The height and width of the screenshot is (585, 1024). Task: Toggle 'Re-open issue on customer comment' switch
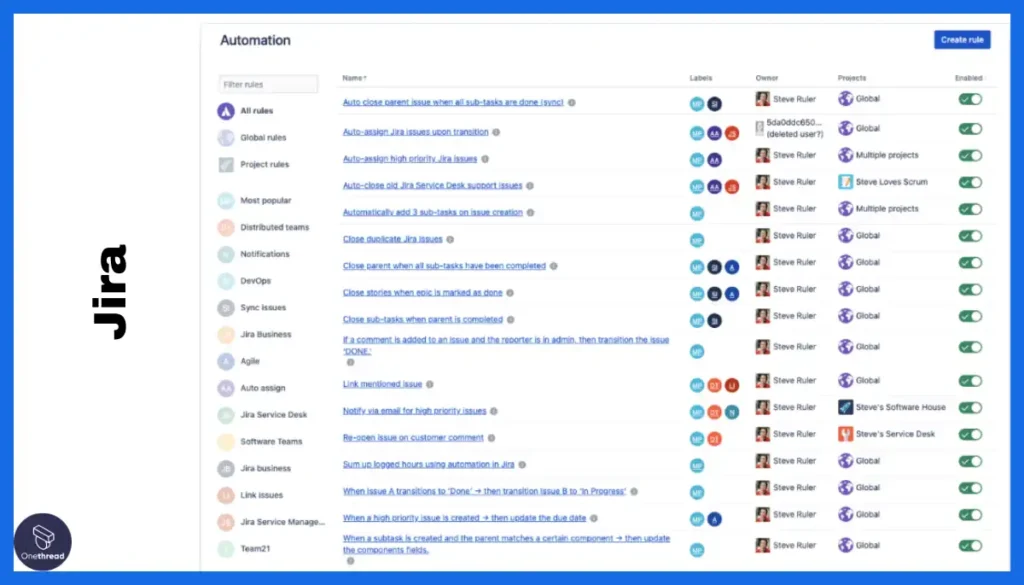(x=970, y=434)
